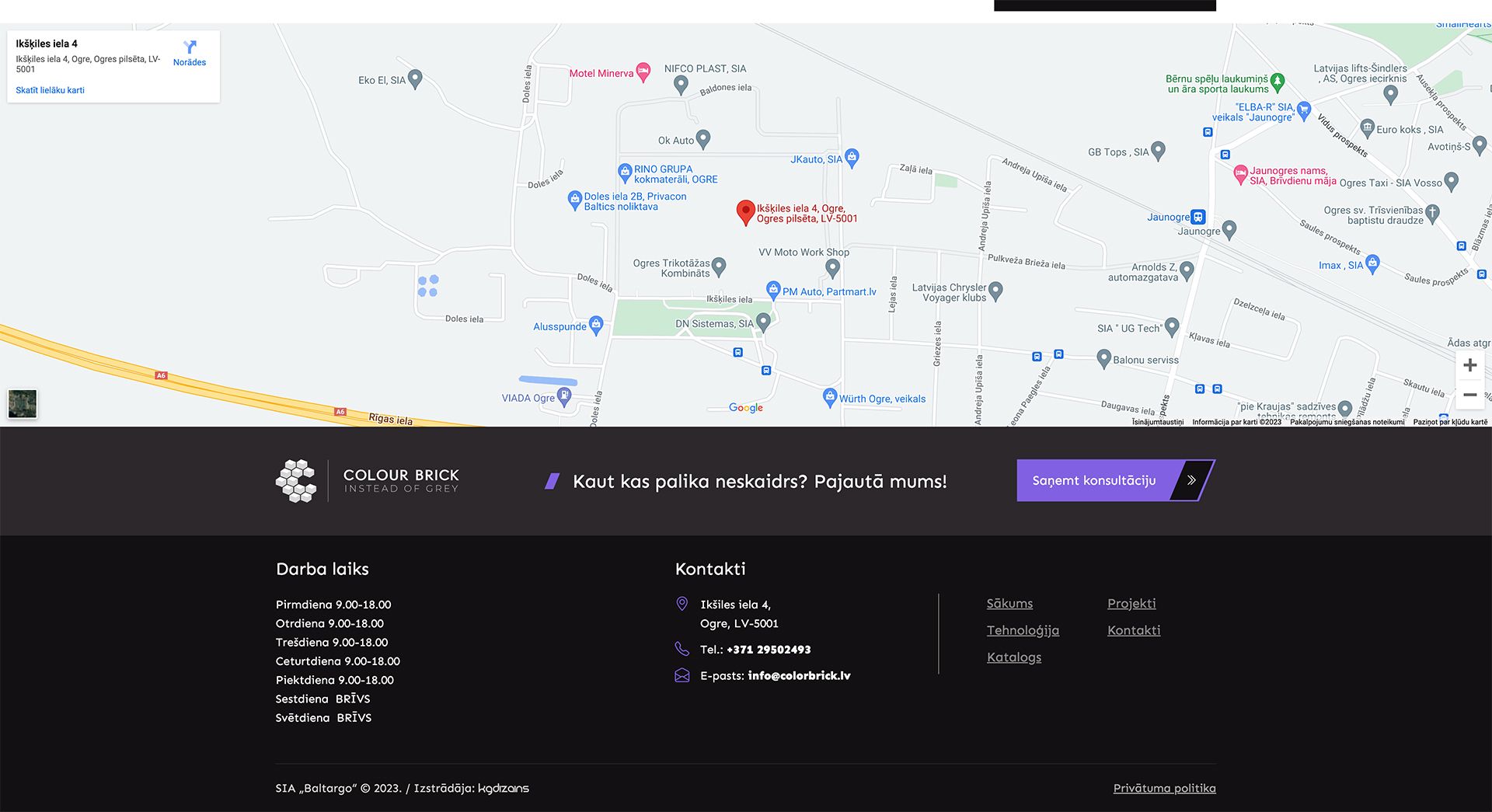The image size is (1492, 812).
Task: Click the Ogres Taxi - SIA Vosso marker
Action: pyautogui.click(x=1451, y=183)
